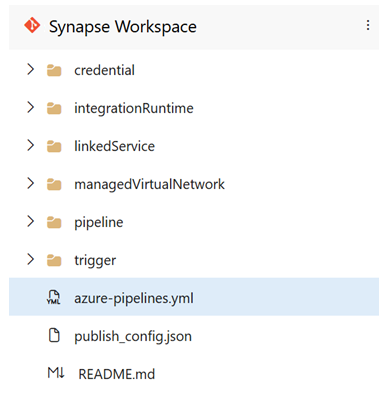Expand the linkedService folder chevron
The width and height of the screenshot is (385, 394).
pyautogui.click(x=31, y=145)
